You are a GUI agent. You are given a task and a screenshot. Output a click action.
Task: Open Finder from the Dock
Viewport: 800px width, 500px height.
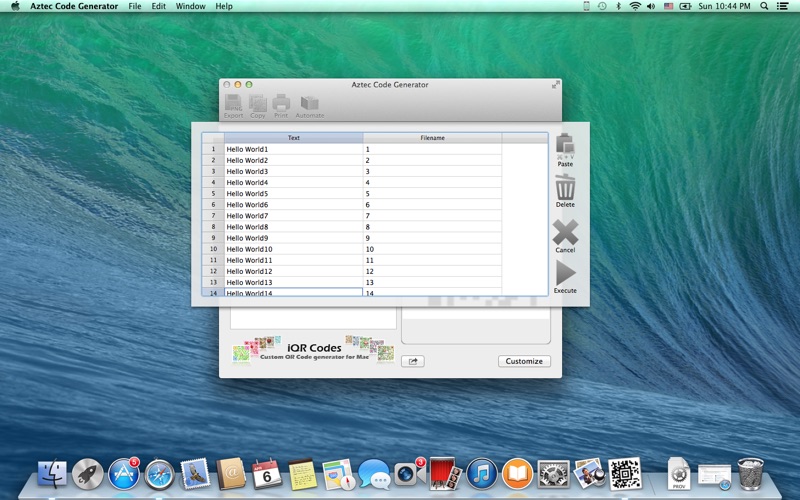point(52,474)
